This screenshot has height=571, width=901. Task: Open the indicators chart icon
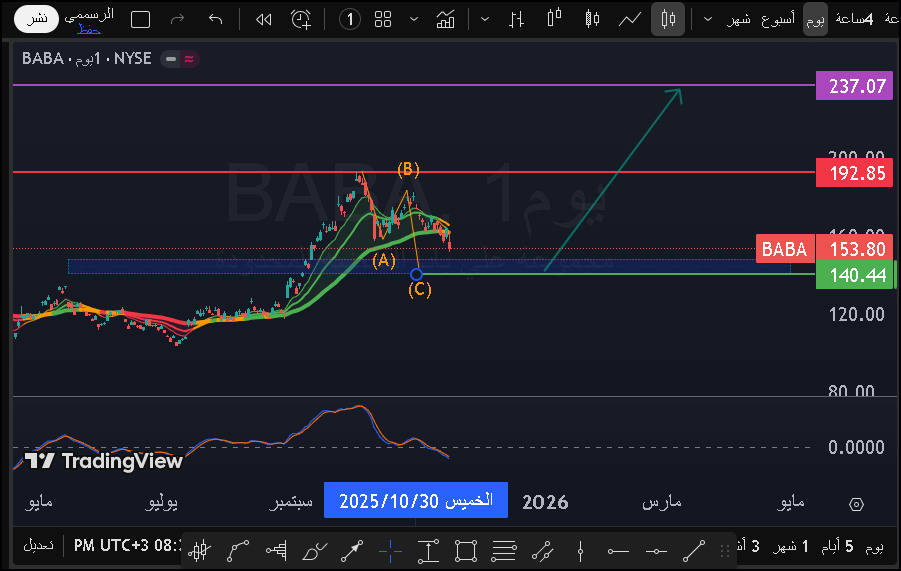[445, 20]
